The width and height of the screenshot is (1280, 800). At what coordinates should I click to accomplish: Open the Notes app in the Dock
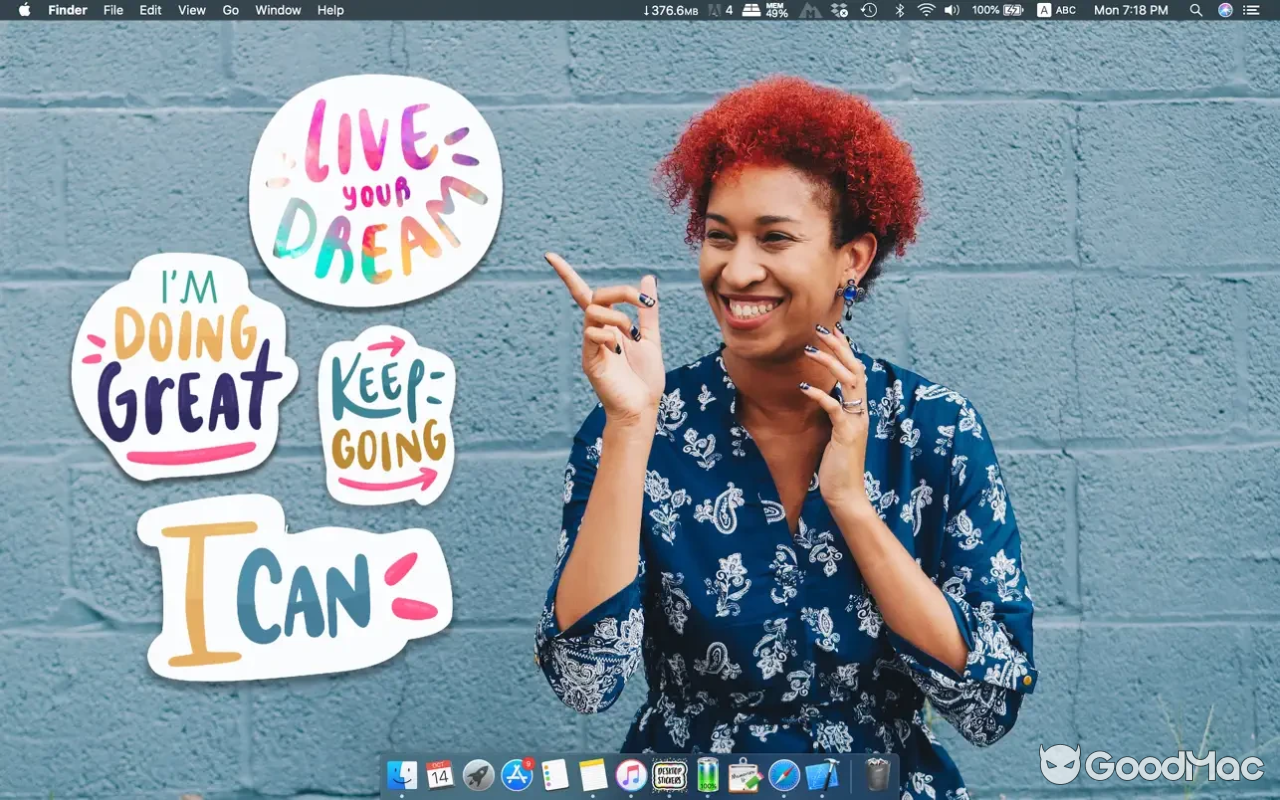[x=591, y=775]
